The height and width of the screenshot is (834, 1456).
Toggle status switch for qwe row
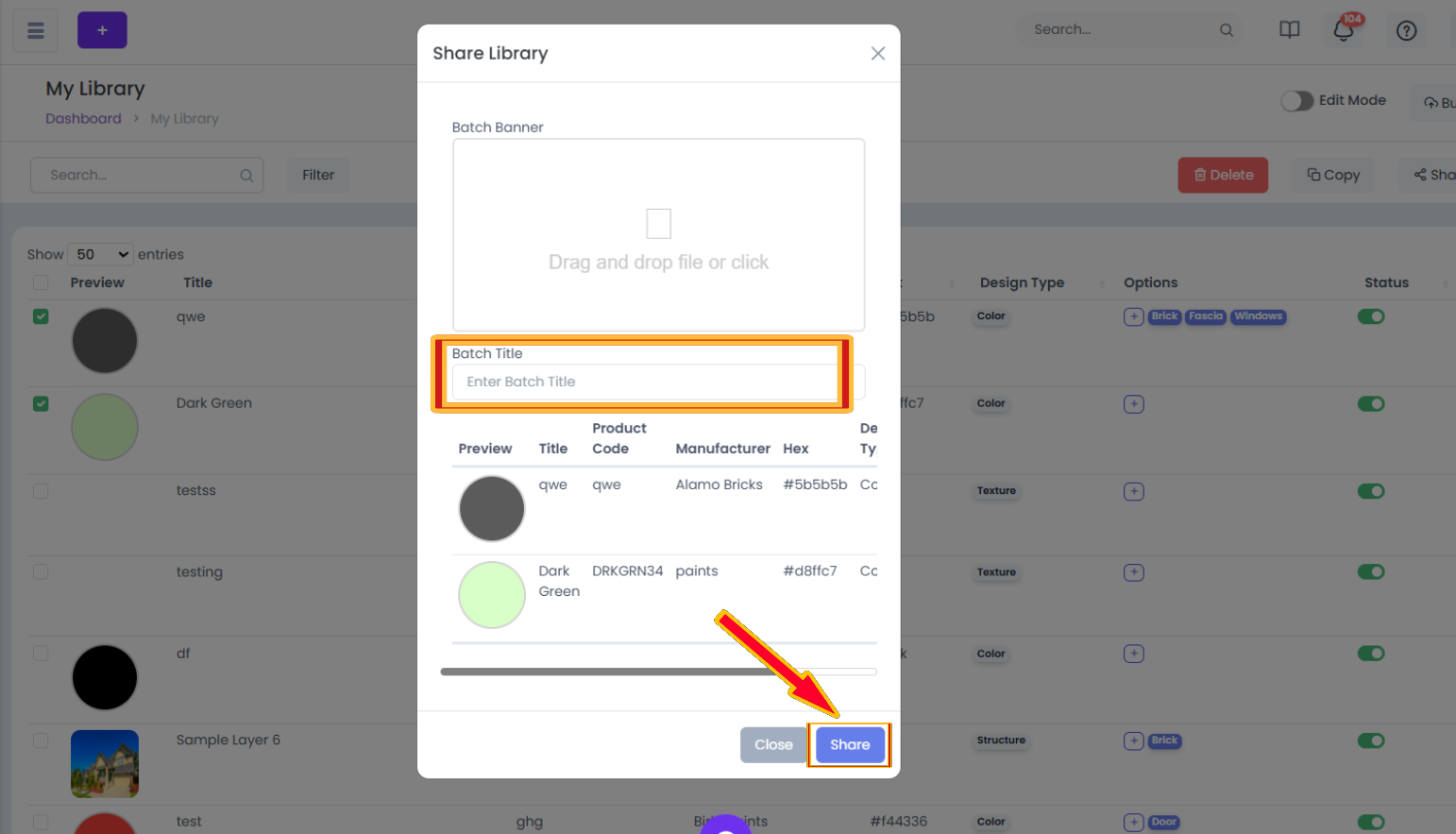click(x=1371, y=316)
